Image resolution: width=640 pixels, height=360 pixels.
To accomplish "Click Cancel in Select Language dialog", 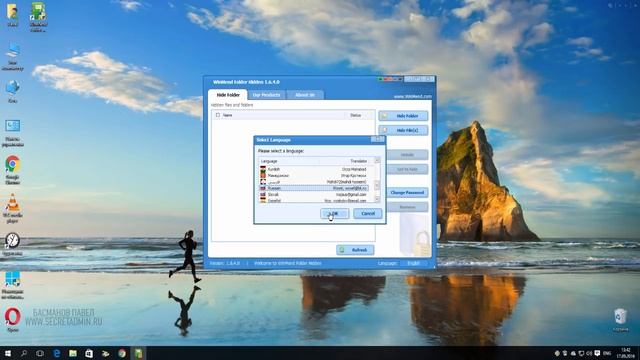I will click(368, 213).
